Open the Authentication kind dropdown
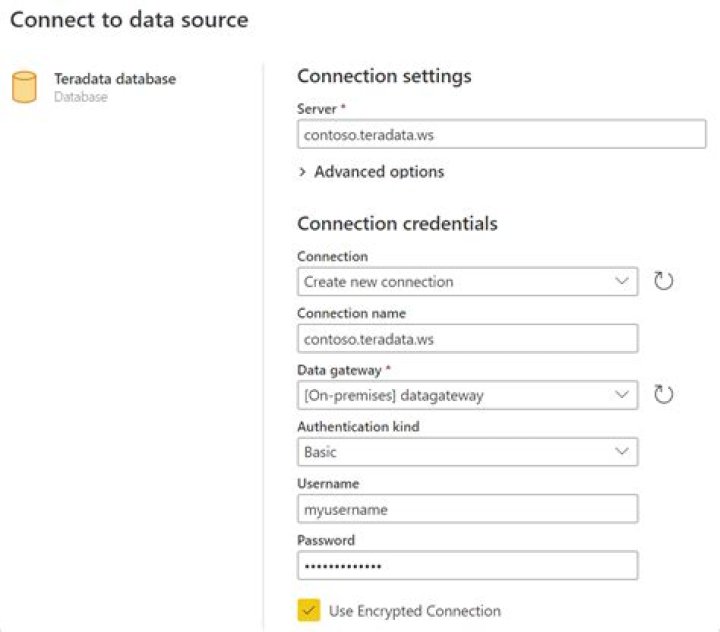 [467, 452]
